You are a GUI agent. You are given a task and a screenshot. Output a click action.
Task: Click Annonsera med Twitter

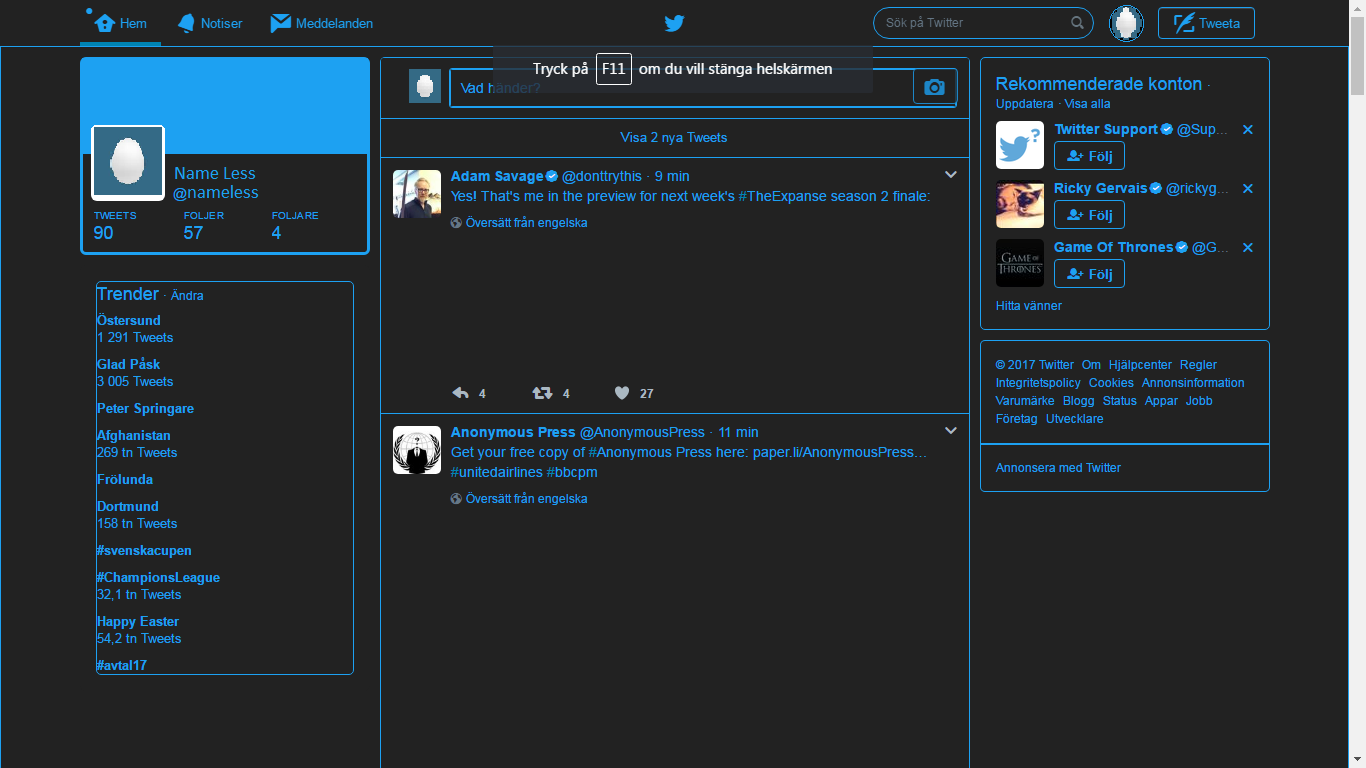coord(1058,468)
